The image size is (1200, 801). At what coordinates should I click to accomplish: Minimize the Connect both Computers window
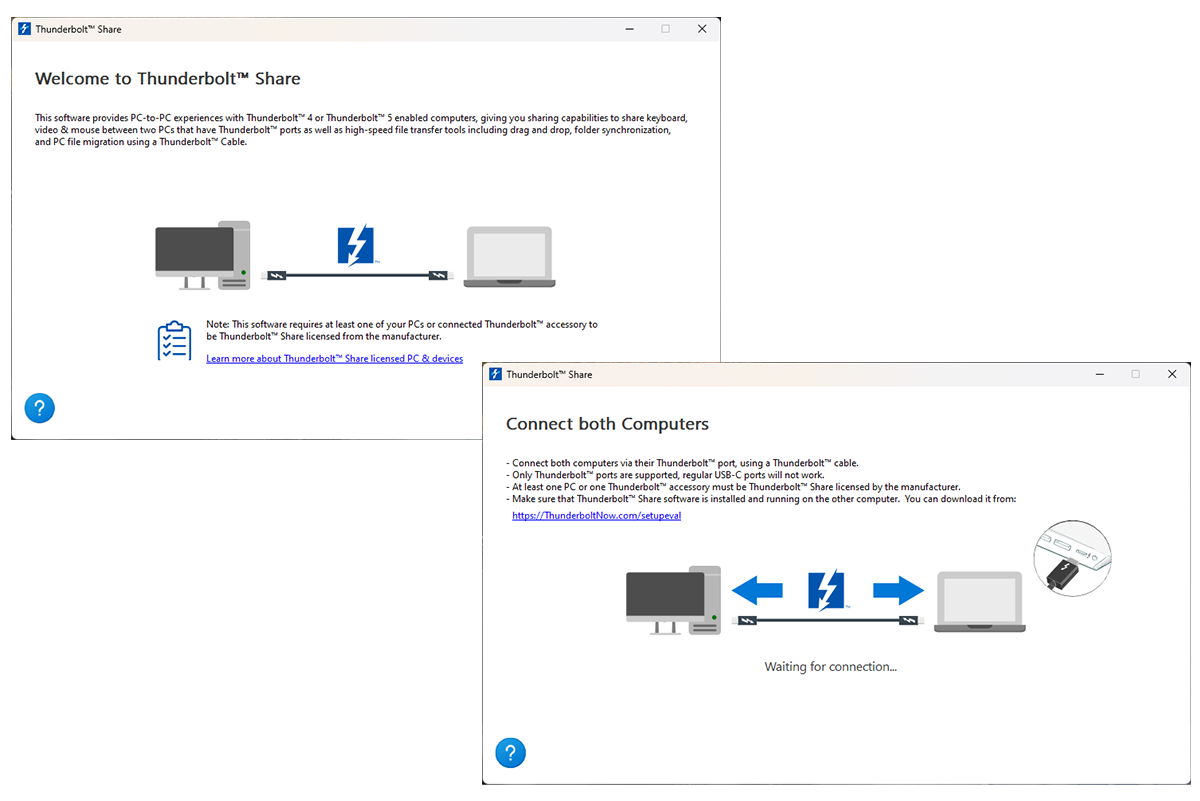pos(1098,374)
